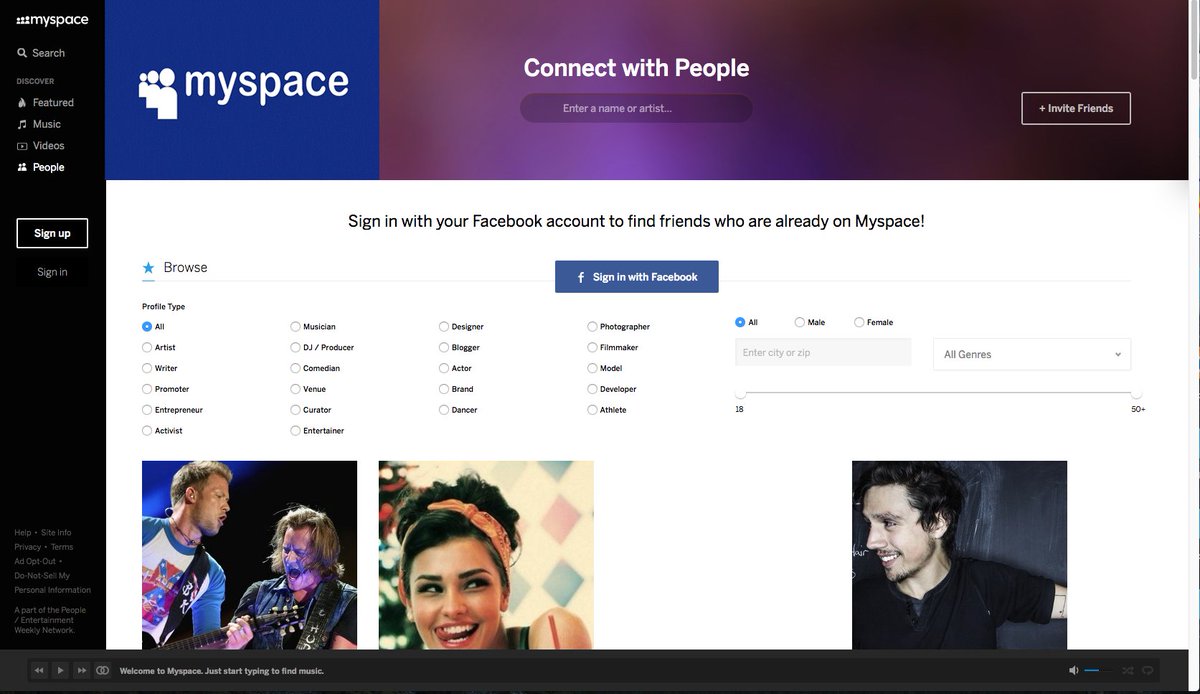
Task: Select the Developer radio button
Action: click(x=592, y=389)
